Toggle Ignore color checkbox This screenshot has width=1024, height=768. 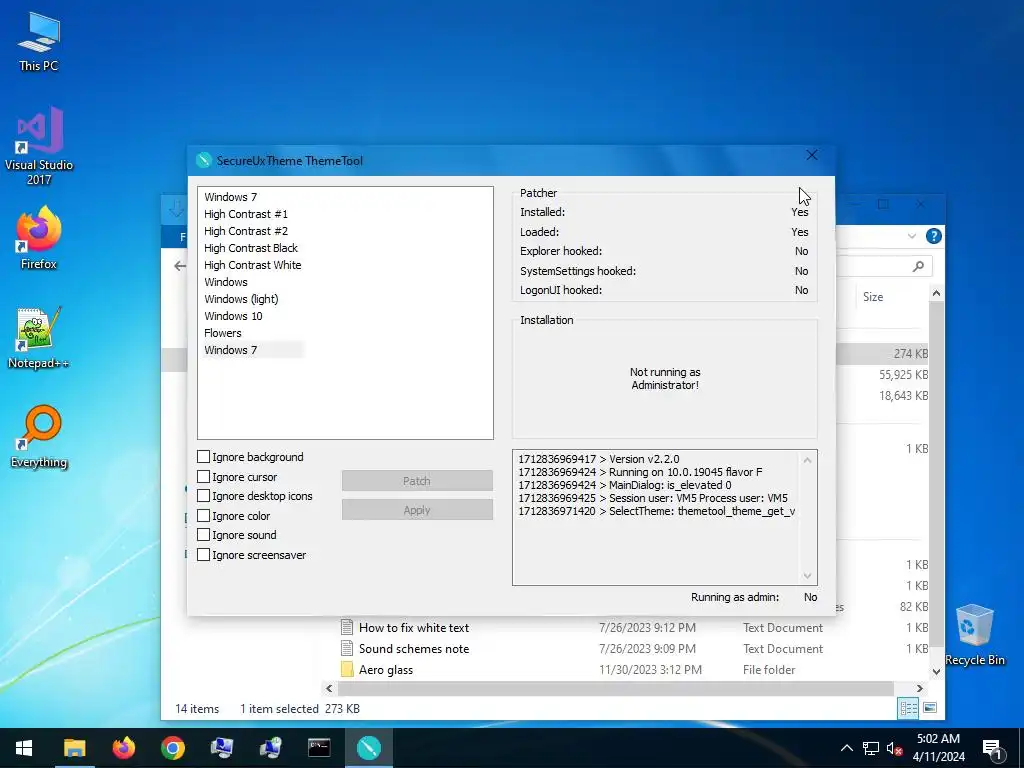tap(204, 516)
